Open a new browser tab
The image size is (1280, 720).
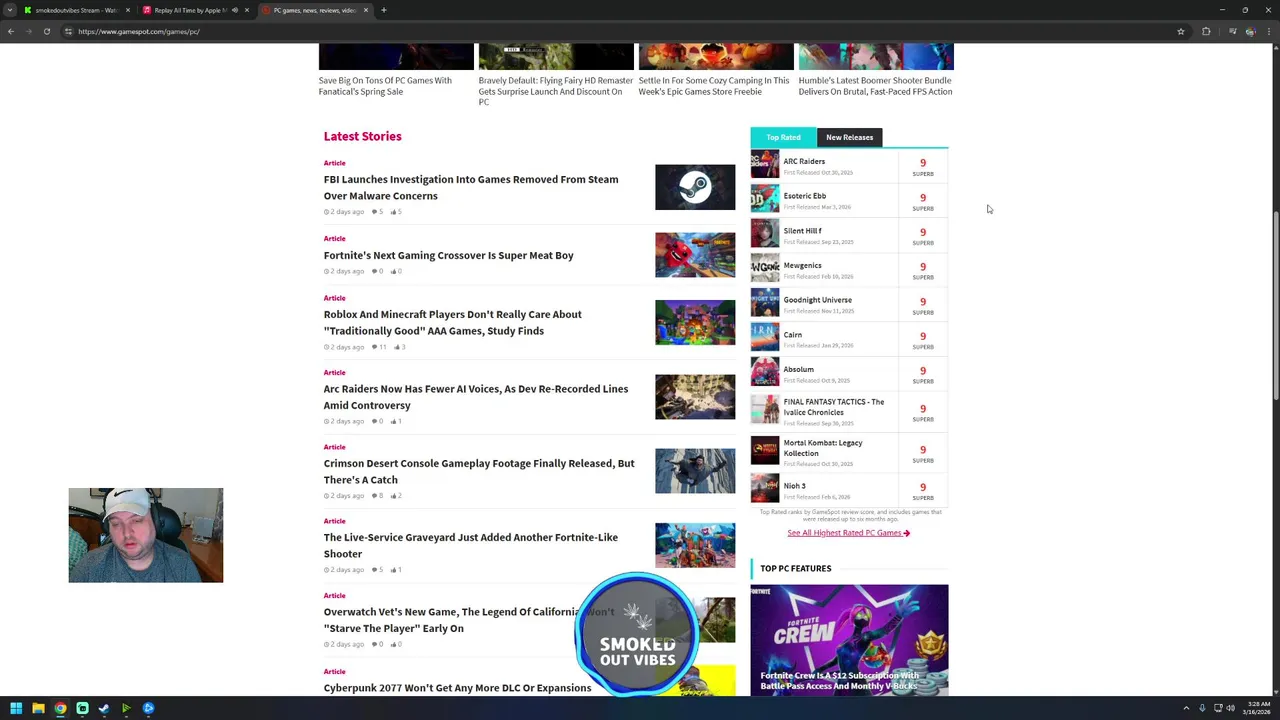coord(384,10)
